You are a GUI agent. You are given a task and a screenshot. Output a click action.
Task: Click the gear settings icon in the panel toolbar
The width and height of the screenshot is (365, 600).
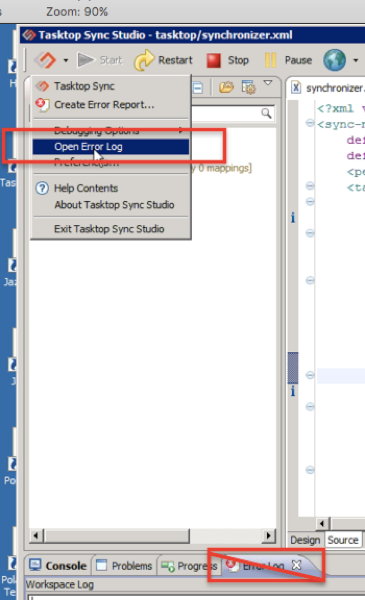point(249,87)
